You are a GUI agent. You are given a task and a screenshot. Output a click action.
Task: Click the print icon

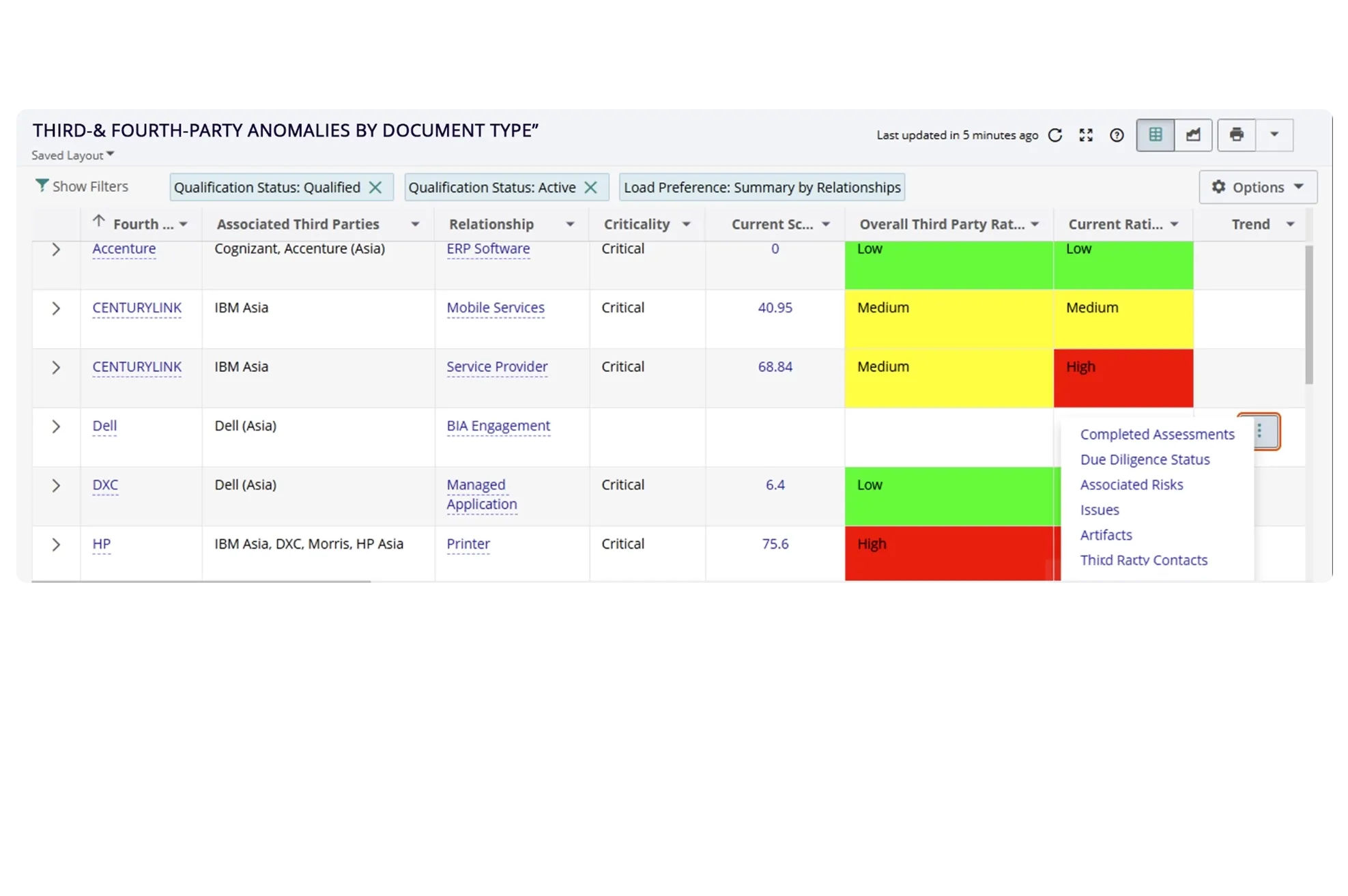coord(1237,135)
